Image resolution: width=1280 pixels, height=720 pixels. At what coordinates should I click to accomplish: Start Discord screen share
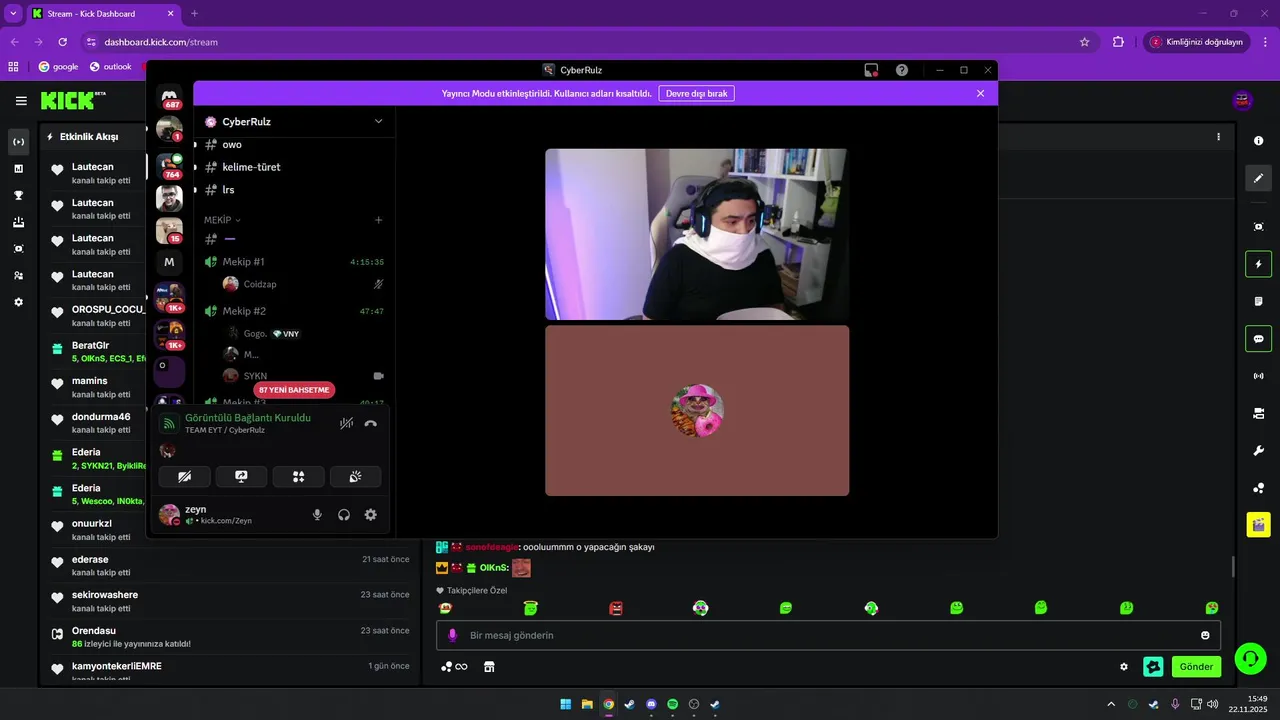pyautogui.click(x=241, y=477)
